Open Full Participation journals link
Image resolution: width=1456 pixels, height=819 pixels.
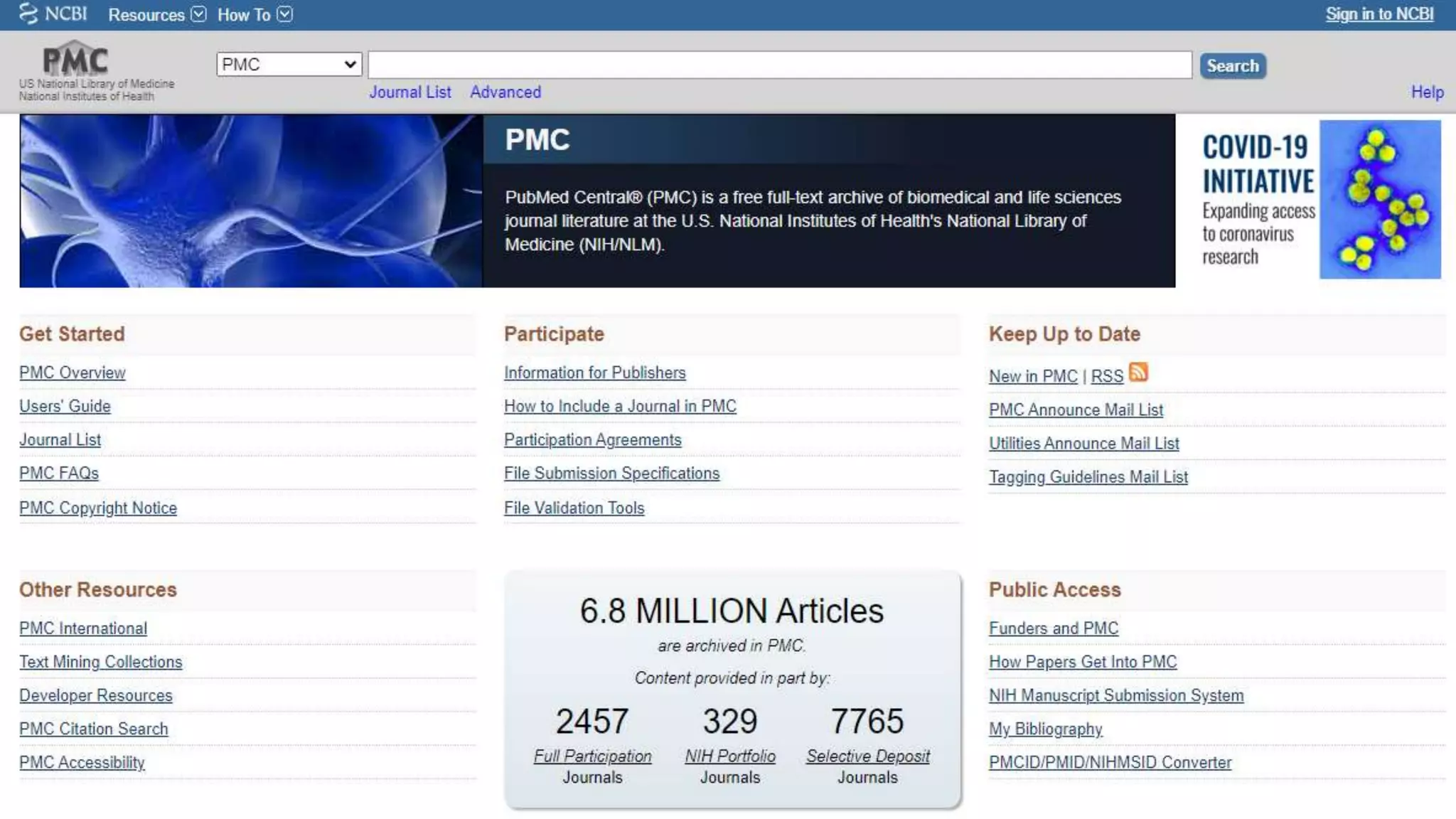(x=592, y=756)
